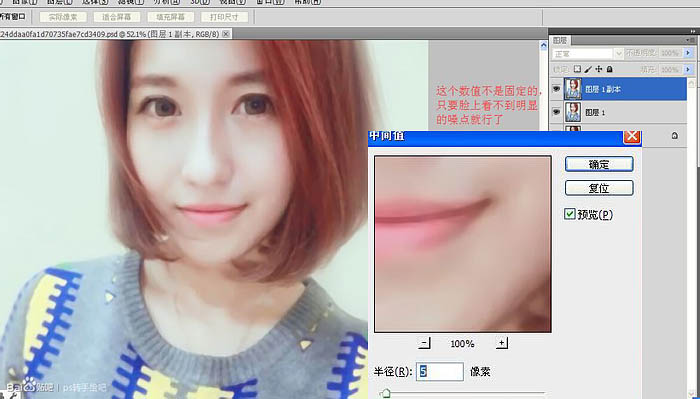This screenshot has height=399, width=700.
Task: Open the 填充 fill slider arrow
Action: [x=688, y=69]
